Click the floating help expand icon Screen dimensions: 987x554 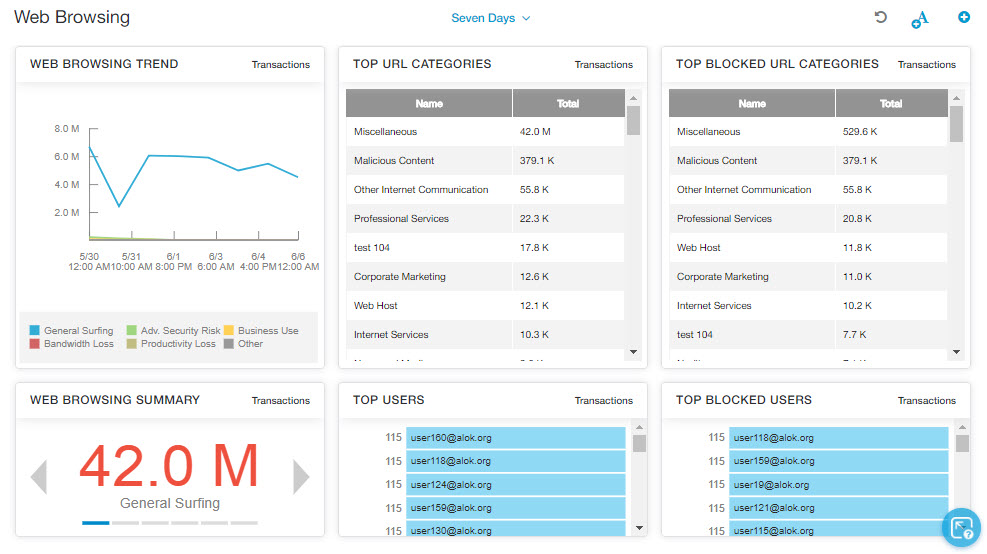(x=961, y=528)
